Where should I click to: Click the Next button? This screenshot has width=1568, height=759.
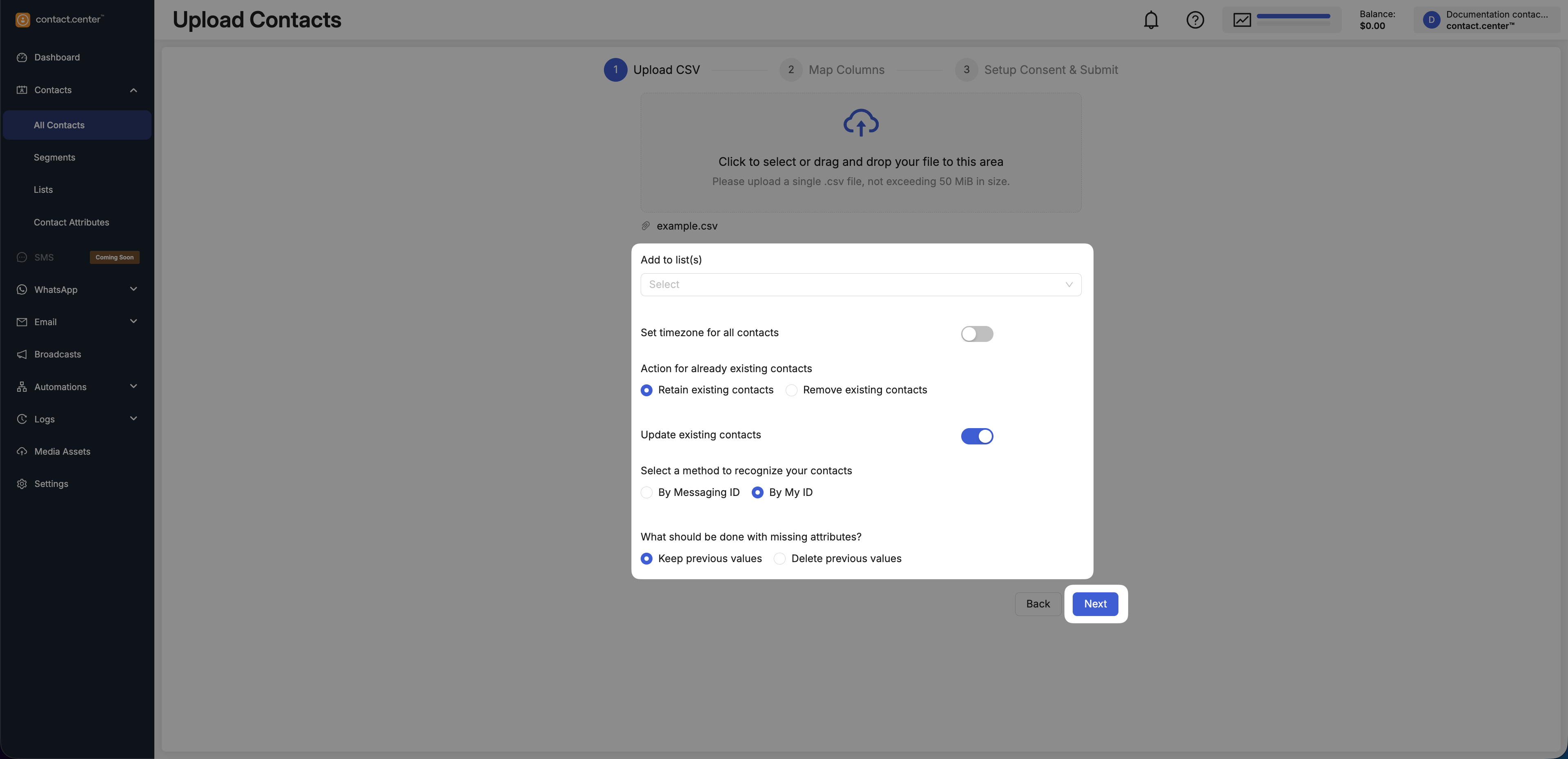pyautogui.click(x=1094, y=604)
